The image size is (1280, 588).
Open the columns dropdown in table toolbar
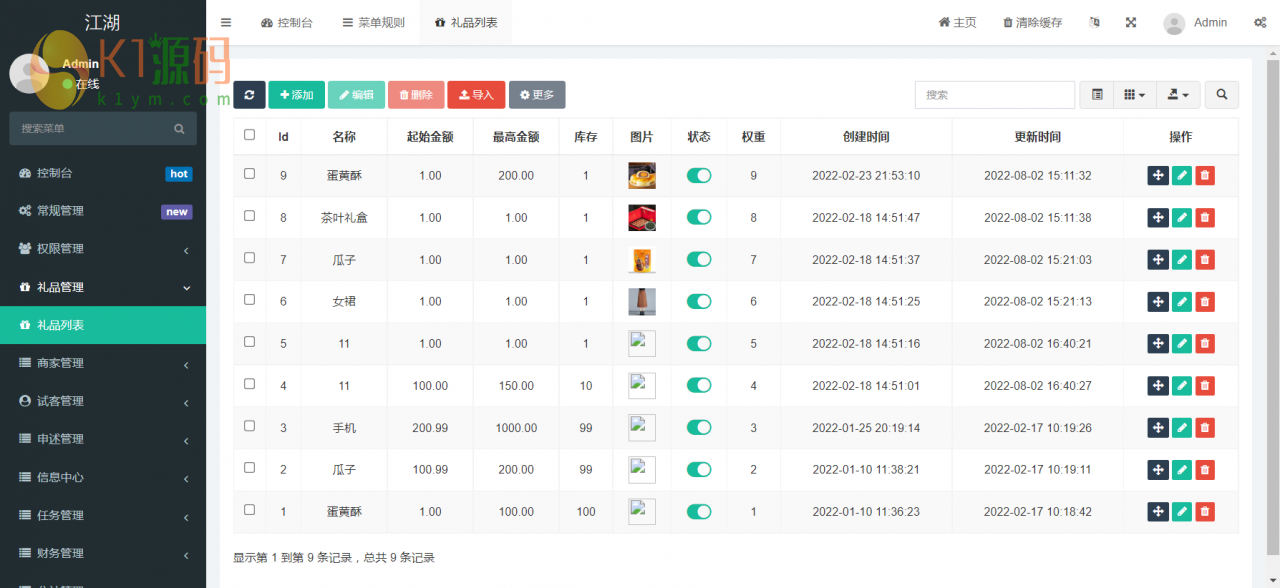tap(1133, 95)
